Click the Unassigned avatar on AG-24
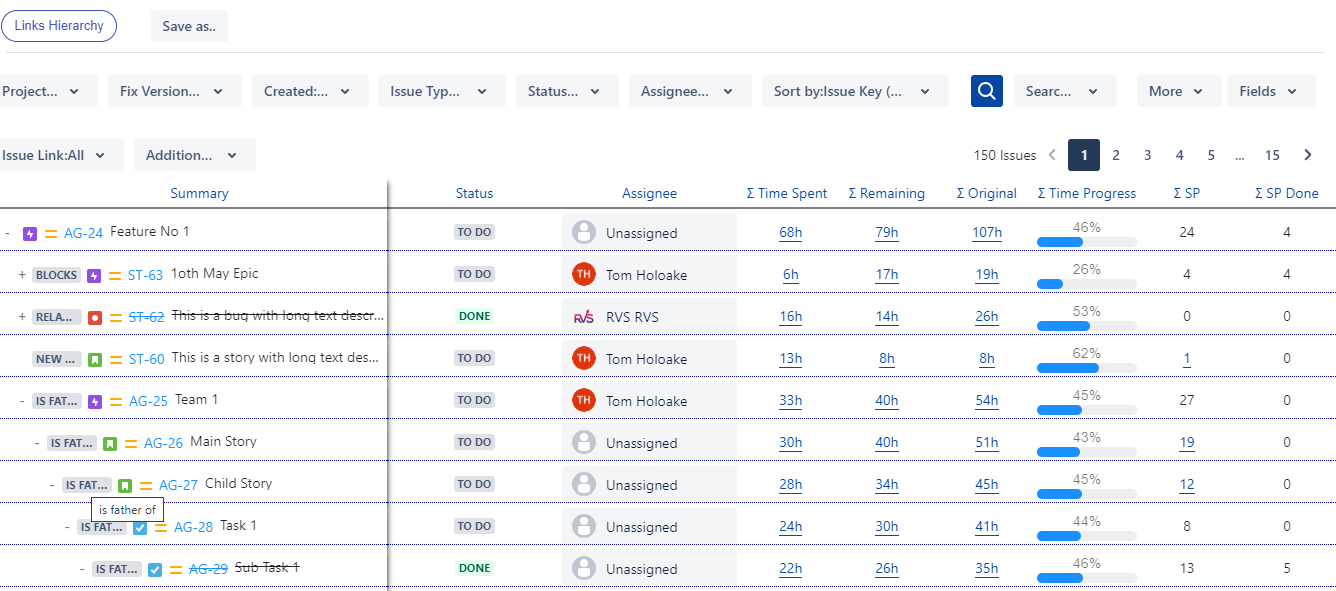The width and height of the screenshot is (1336, 591). (584, 231)
